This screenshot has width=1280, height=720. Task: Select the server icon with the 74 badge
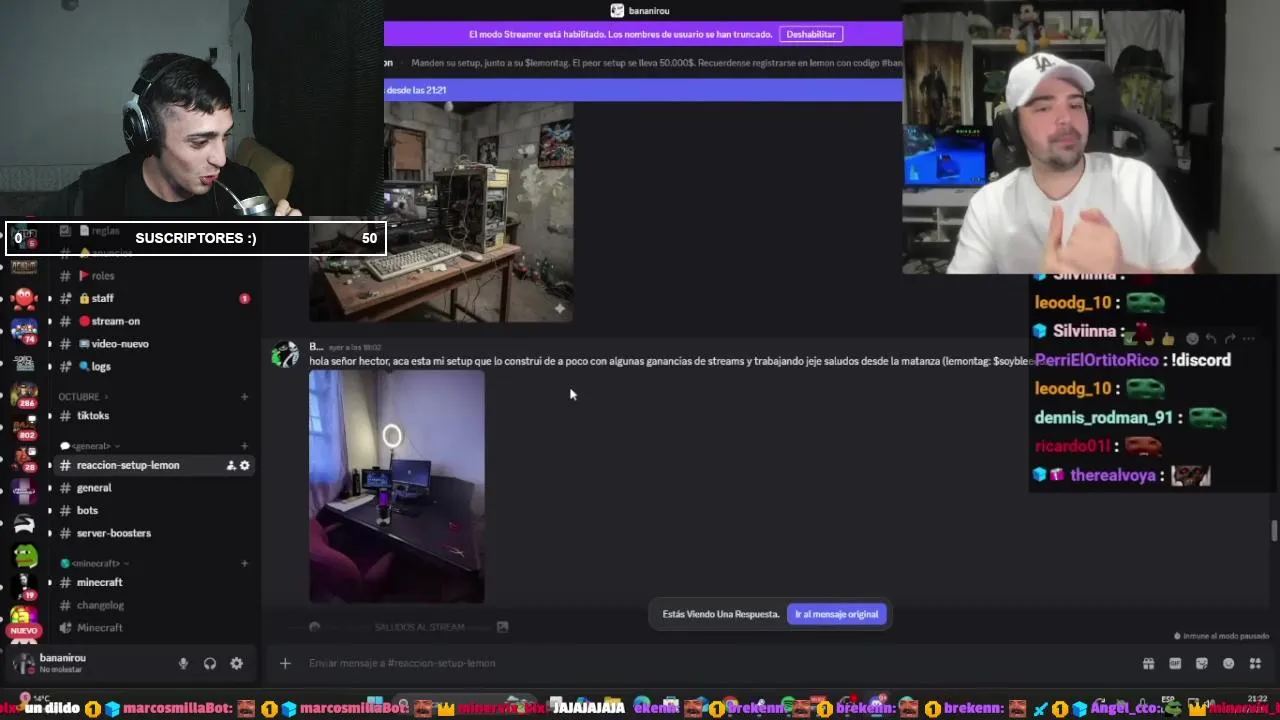[x=24, y=329]
